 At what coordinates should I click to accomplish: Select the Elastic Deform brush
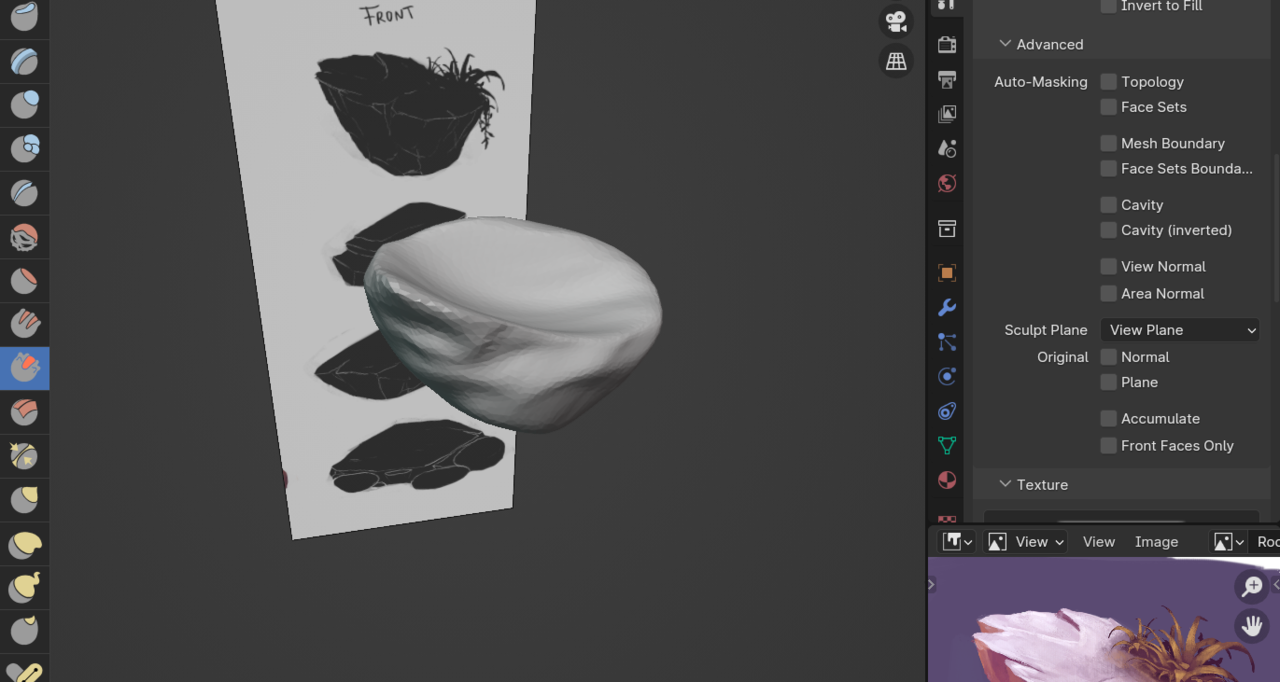(24, 544)
